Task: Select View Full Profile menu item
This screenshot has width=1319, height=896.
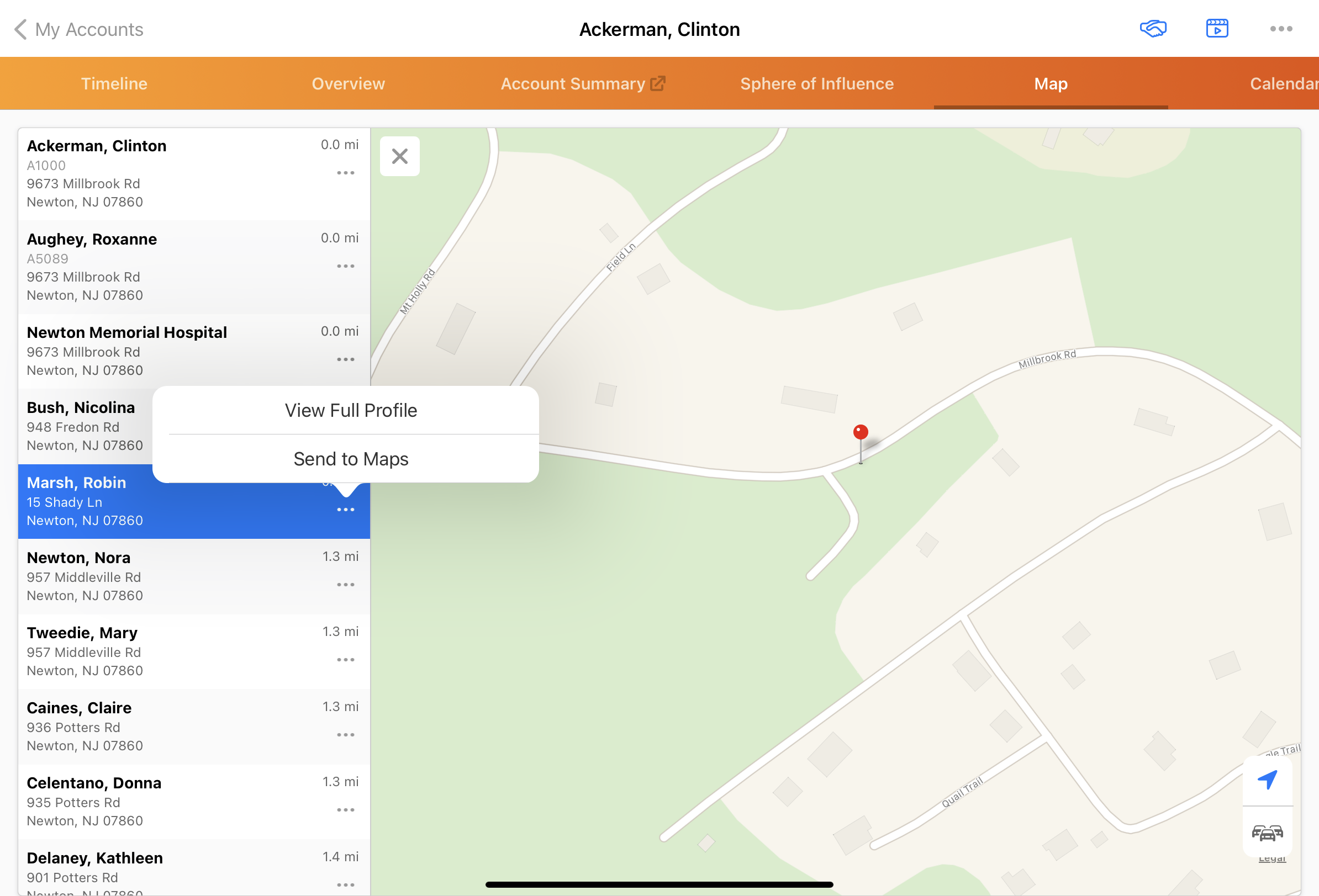Action: click(x=351, y=410)
